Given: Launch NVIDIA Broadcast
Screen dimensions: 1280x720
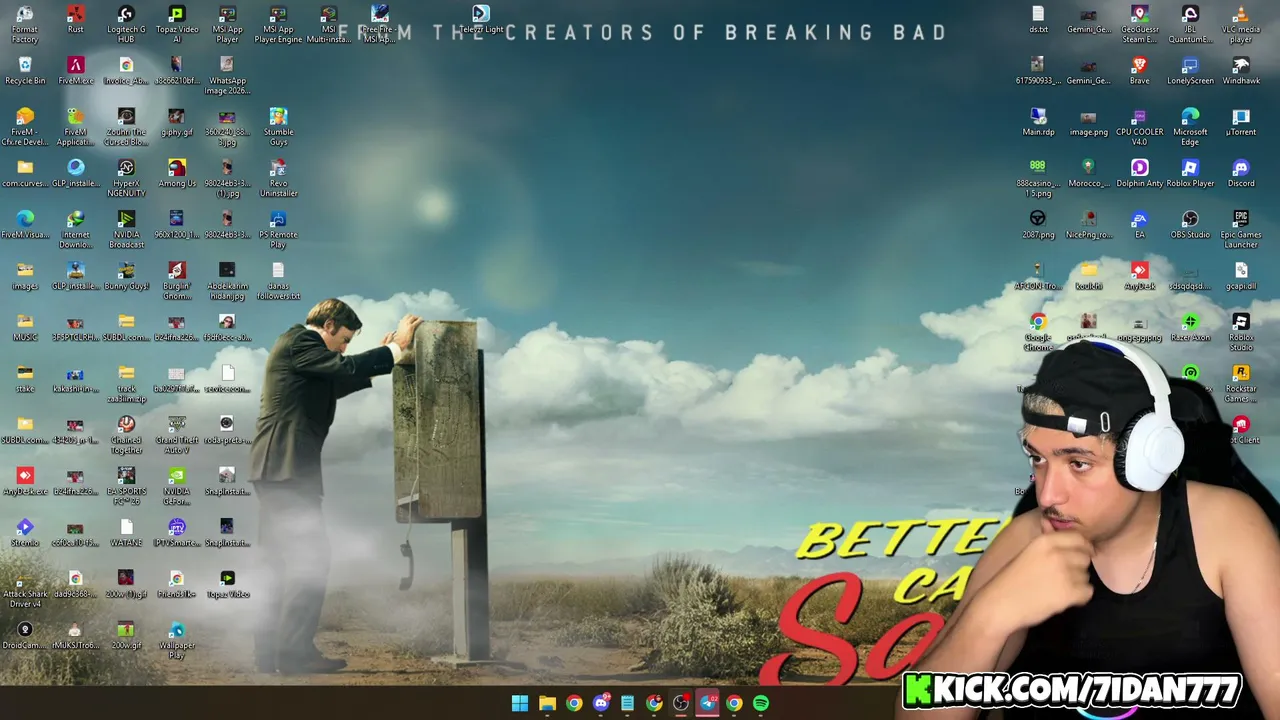Looking at the screenshot, I should tap(126, 229).
